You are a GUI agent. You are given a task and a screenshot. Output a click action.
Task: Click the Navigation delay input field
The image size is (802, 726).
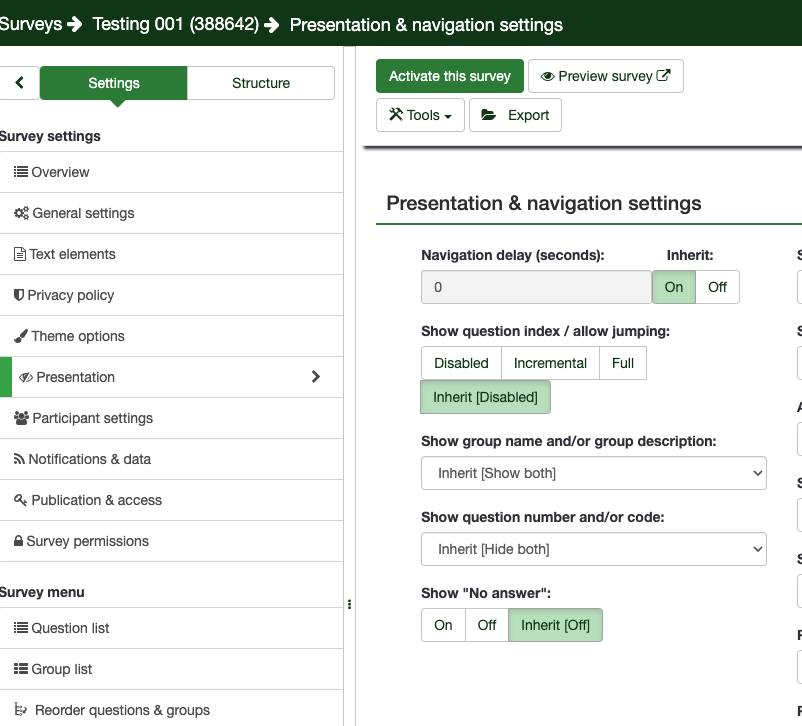pyautogui.click(x=536, y=287)
